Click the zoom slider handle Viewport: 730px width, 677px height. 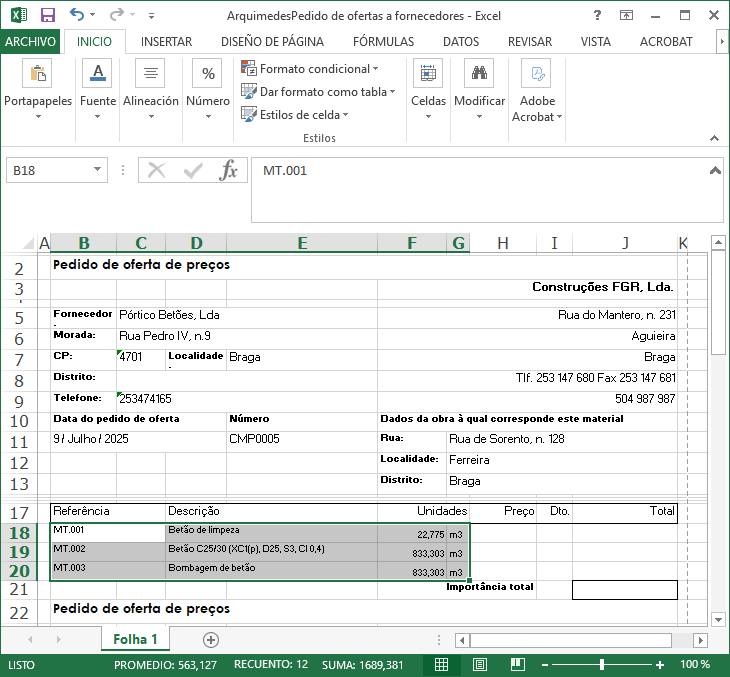click(x=602, y=664)
